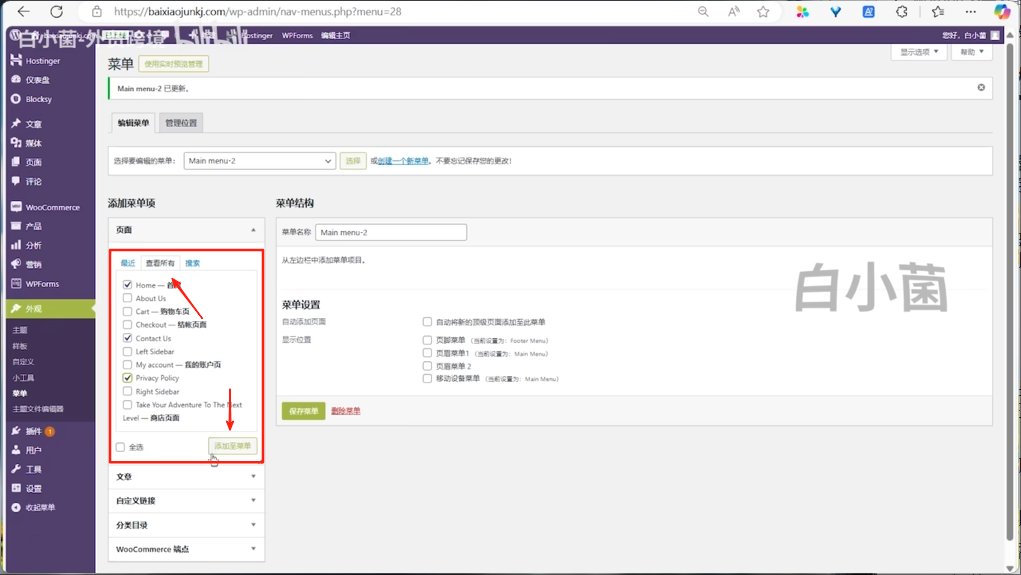
Task: Click into the 菜单名称 name field
Action: (x=391, y=232)
